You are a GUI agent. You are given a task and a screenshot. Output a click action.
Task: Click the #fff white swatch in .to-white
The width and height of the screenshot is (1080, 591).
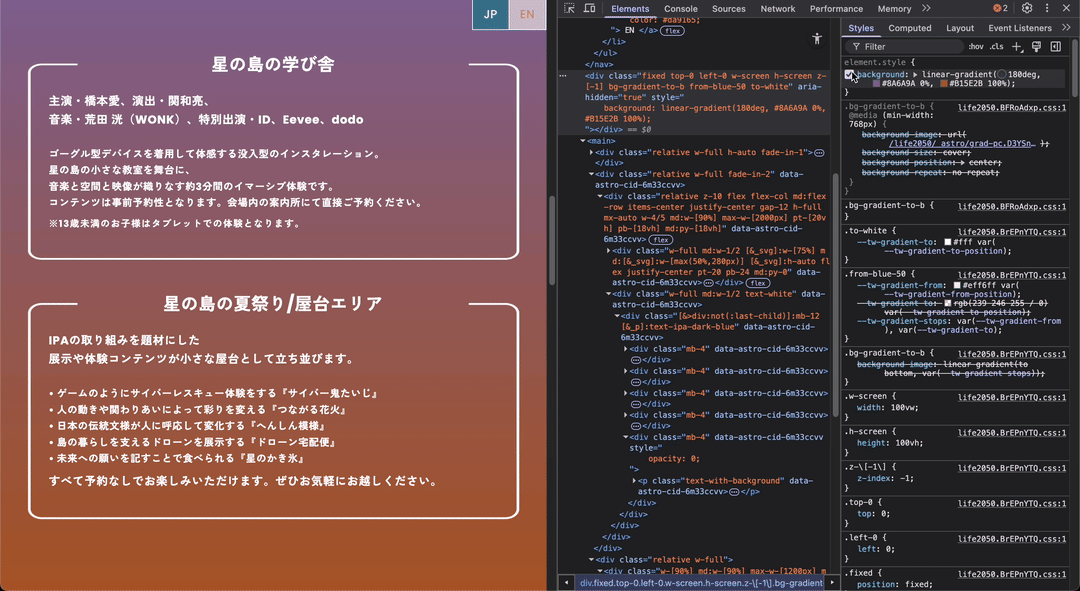pos(948,242)
